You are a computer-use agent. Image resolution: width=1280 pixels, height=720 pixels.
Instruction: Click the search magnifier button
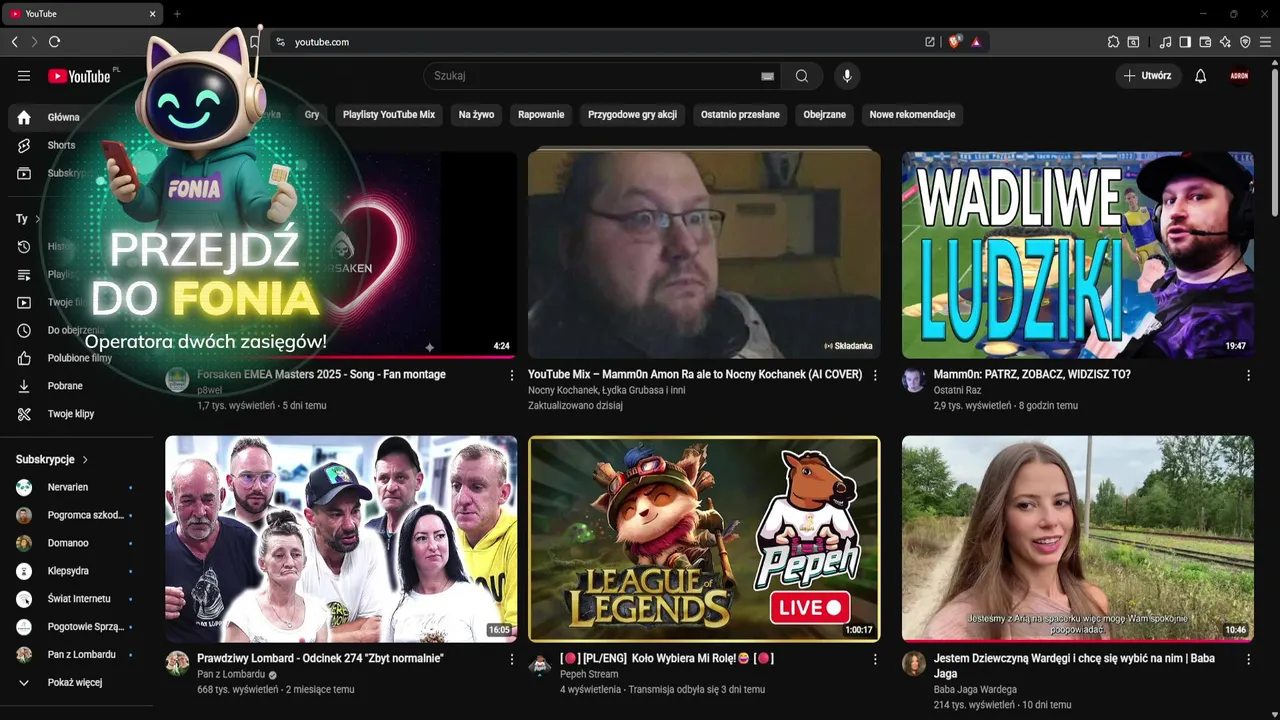(802, 76)
